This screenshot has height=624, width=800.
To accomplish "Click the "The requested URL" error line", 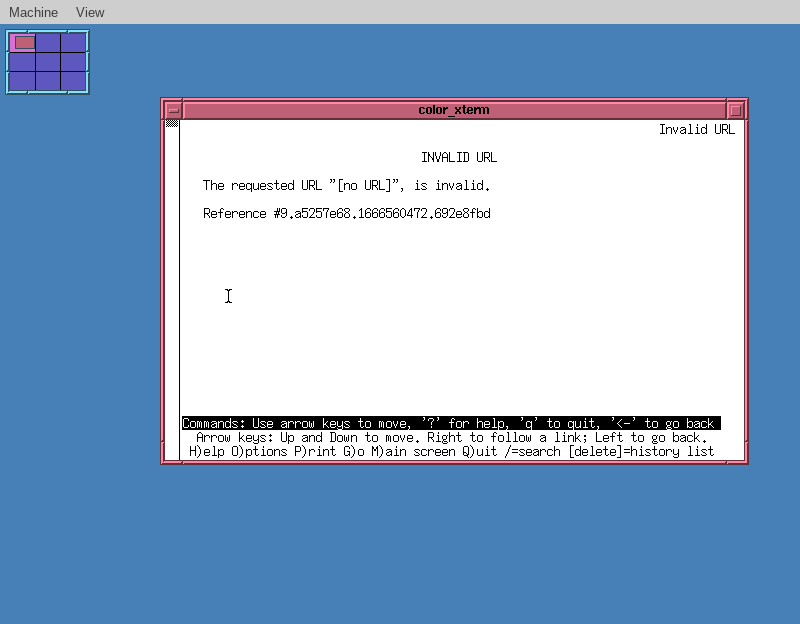I will click(x=346, y=186).
